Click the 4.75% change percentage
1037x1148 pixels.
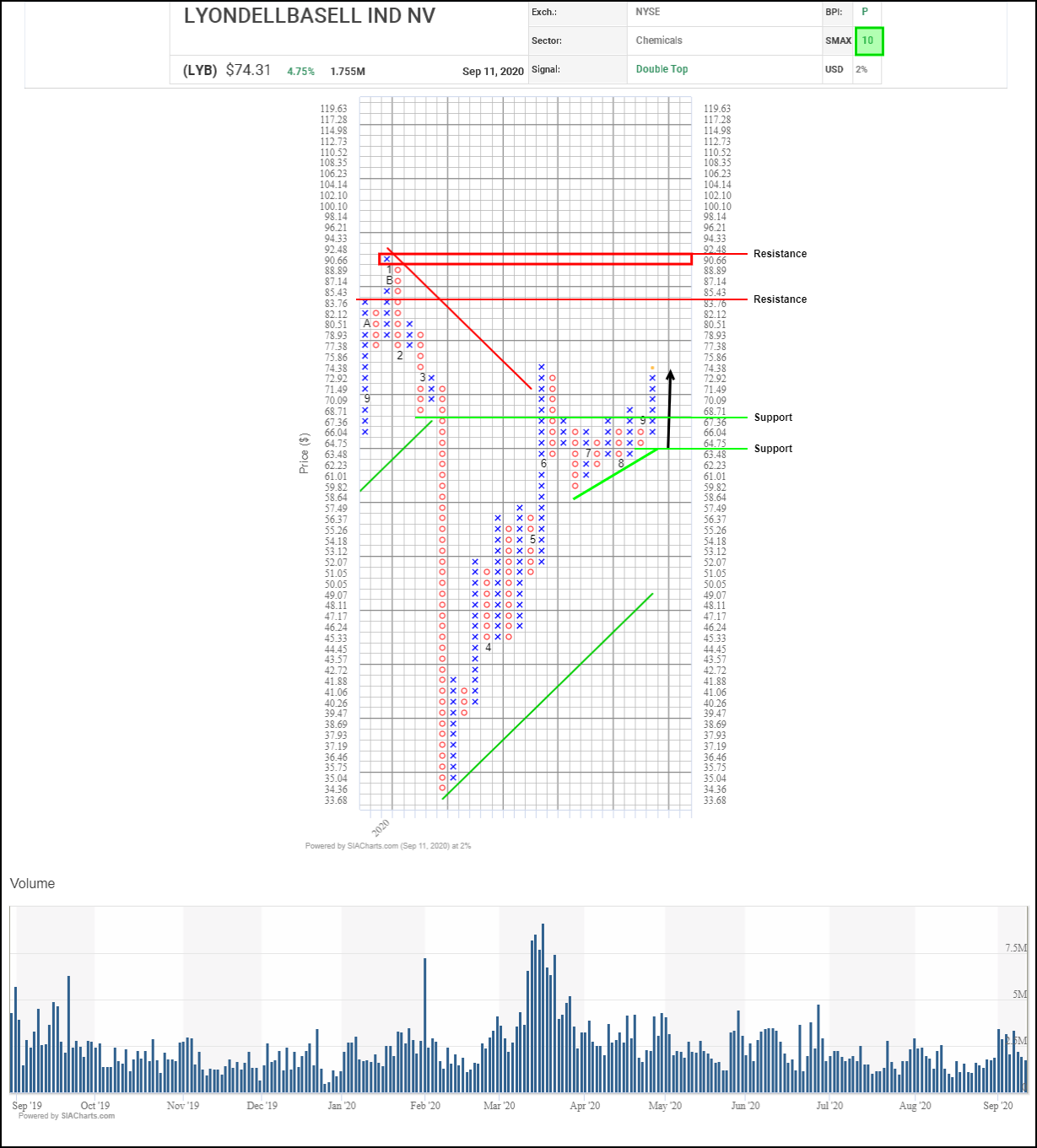tap(300, 72)
